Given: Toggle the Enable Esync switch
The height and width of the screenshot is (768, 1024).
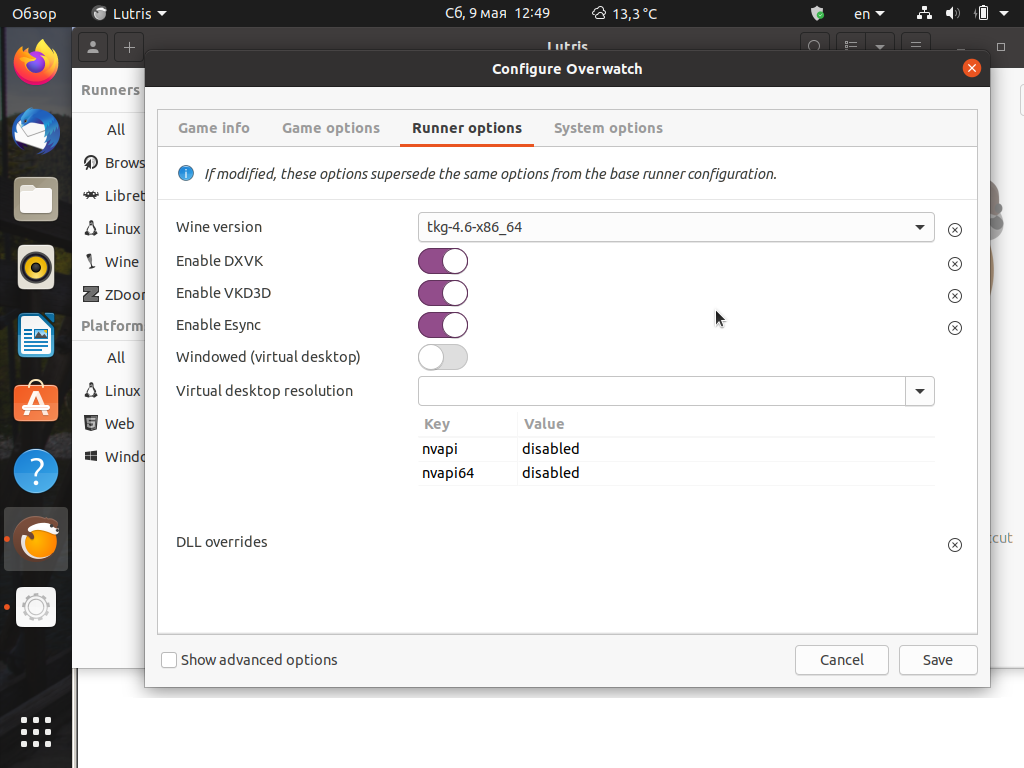Looking at the screenshot, I should [443, 325].
